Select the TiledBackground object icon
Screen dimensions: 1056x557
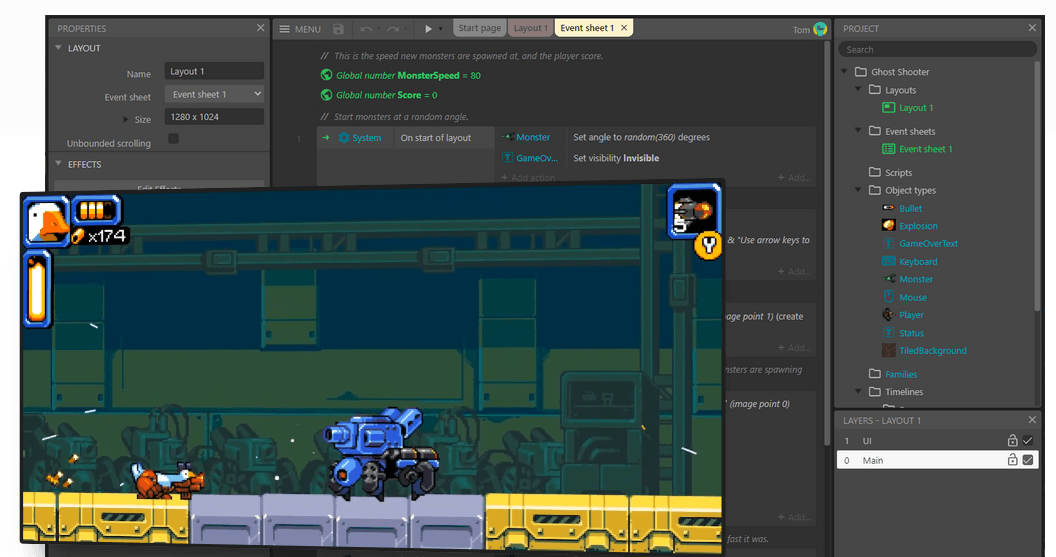point(888,350)
